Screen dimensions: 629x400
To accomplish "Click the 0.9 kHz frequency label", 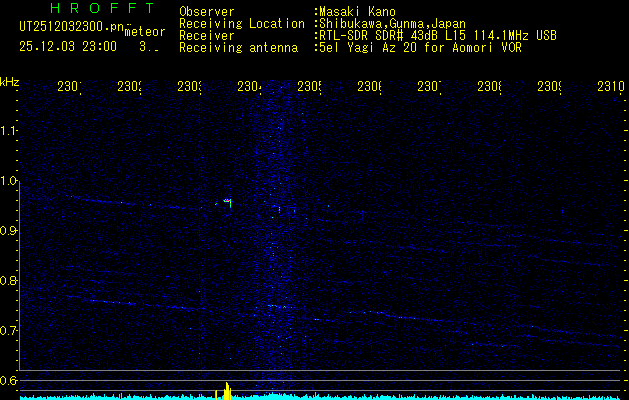I will 8,231.
